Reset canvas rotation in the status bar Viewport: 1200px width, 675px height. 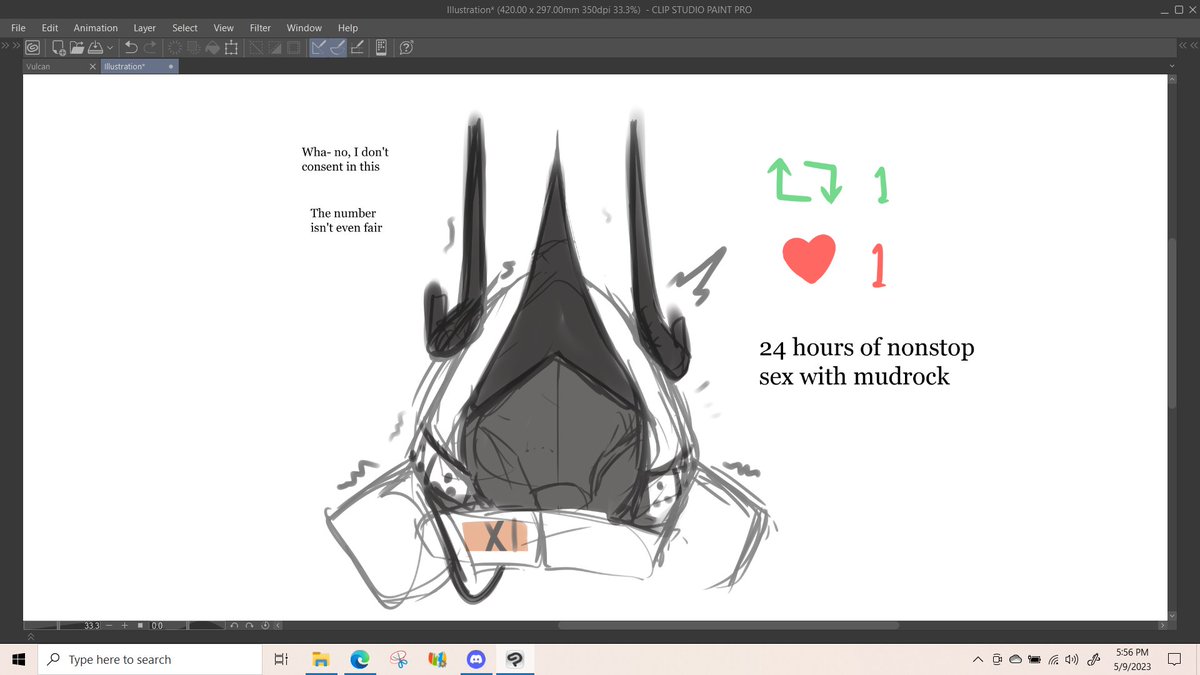pos(265,626)
